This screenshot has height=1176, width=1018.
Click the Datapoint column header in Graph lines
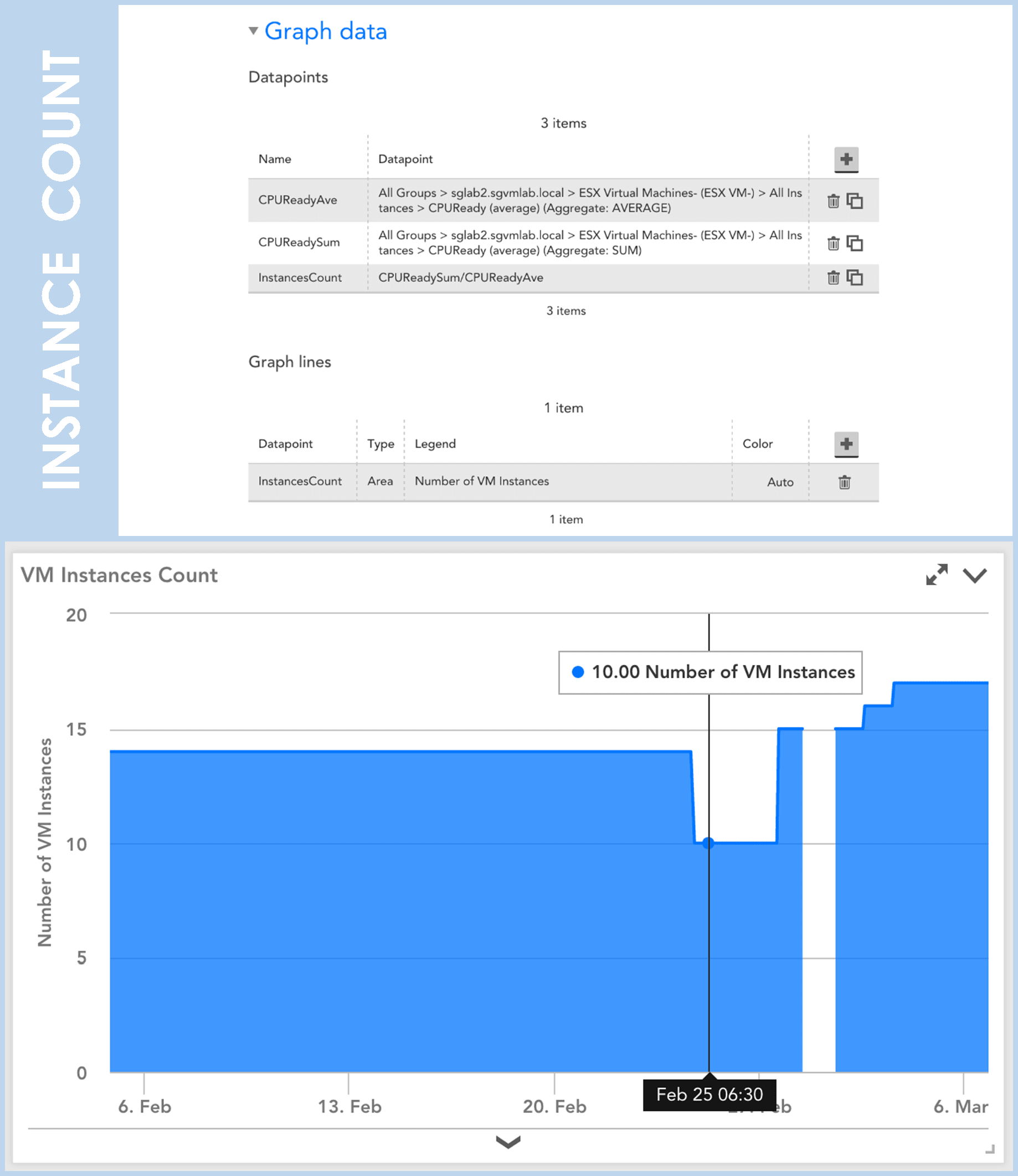point(285,444)
